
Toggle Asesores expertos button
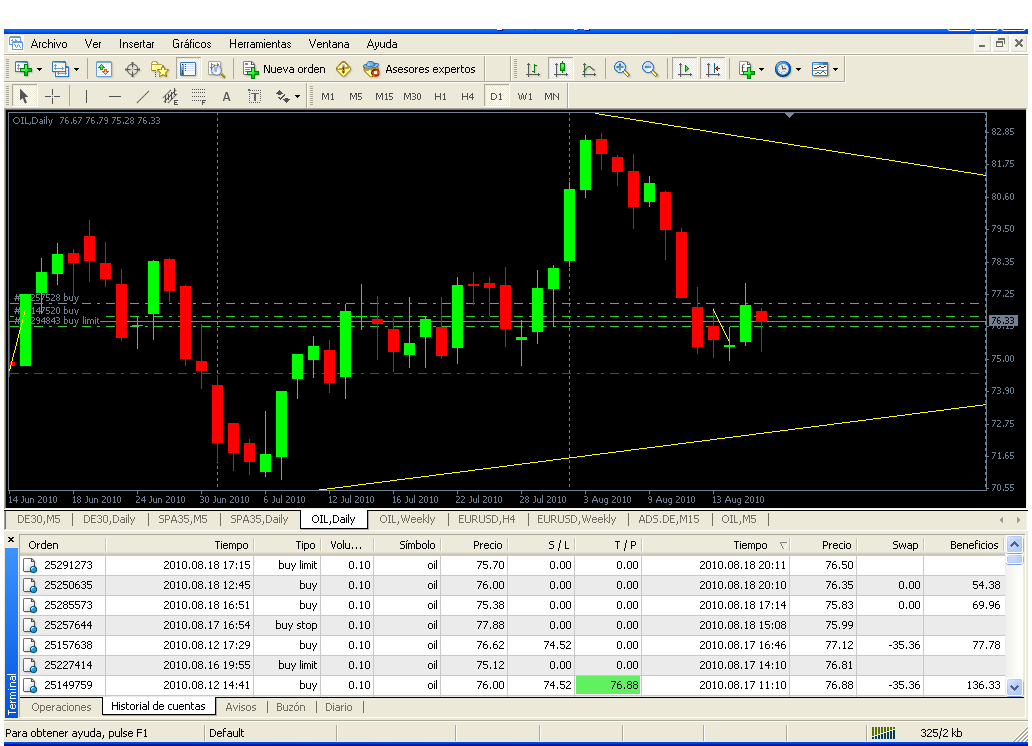419,69
